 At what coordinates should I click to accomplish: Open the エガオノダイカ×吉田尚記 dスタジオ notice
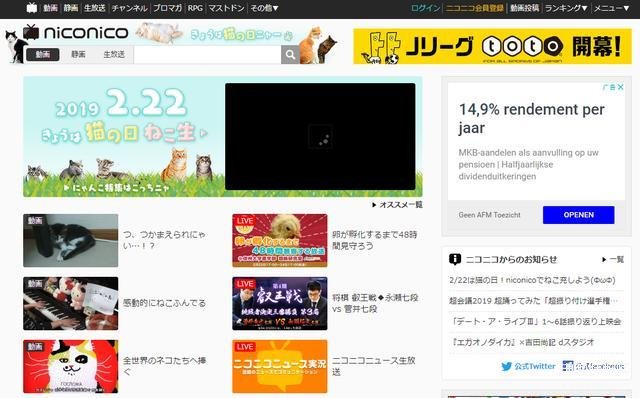pyautogui.click(x=522, y=342)
